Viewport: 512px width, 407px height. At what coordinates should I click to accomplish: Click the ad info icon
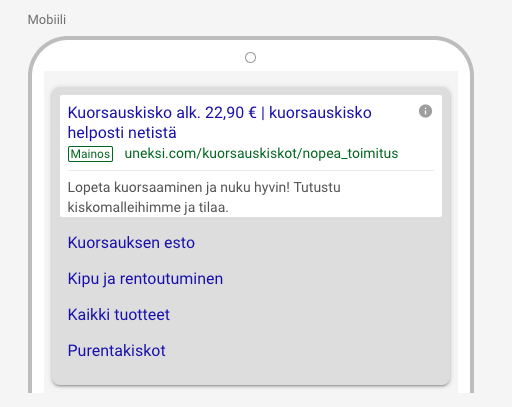point(425,111)
